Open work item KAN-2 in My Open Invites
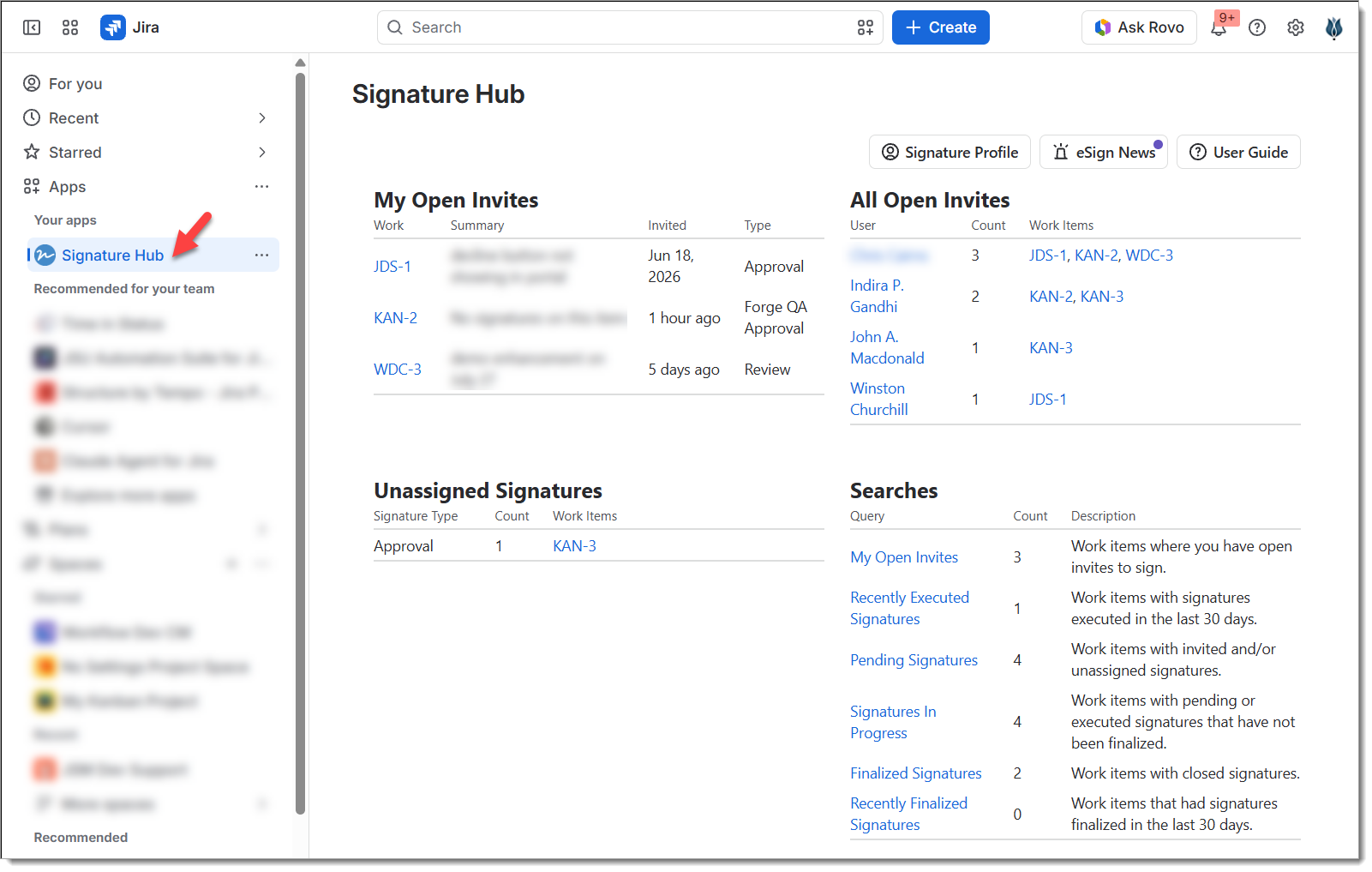Viewport: 1372px width, 872px height. 395,318
